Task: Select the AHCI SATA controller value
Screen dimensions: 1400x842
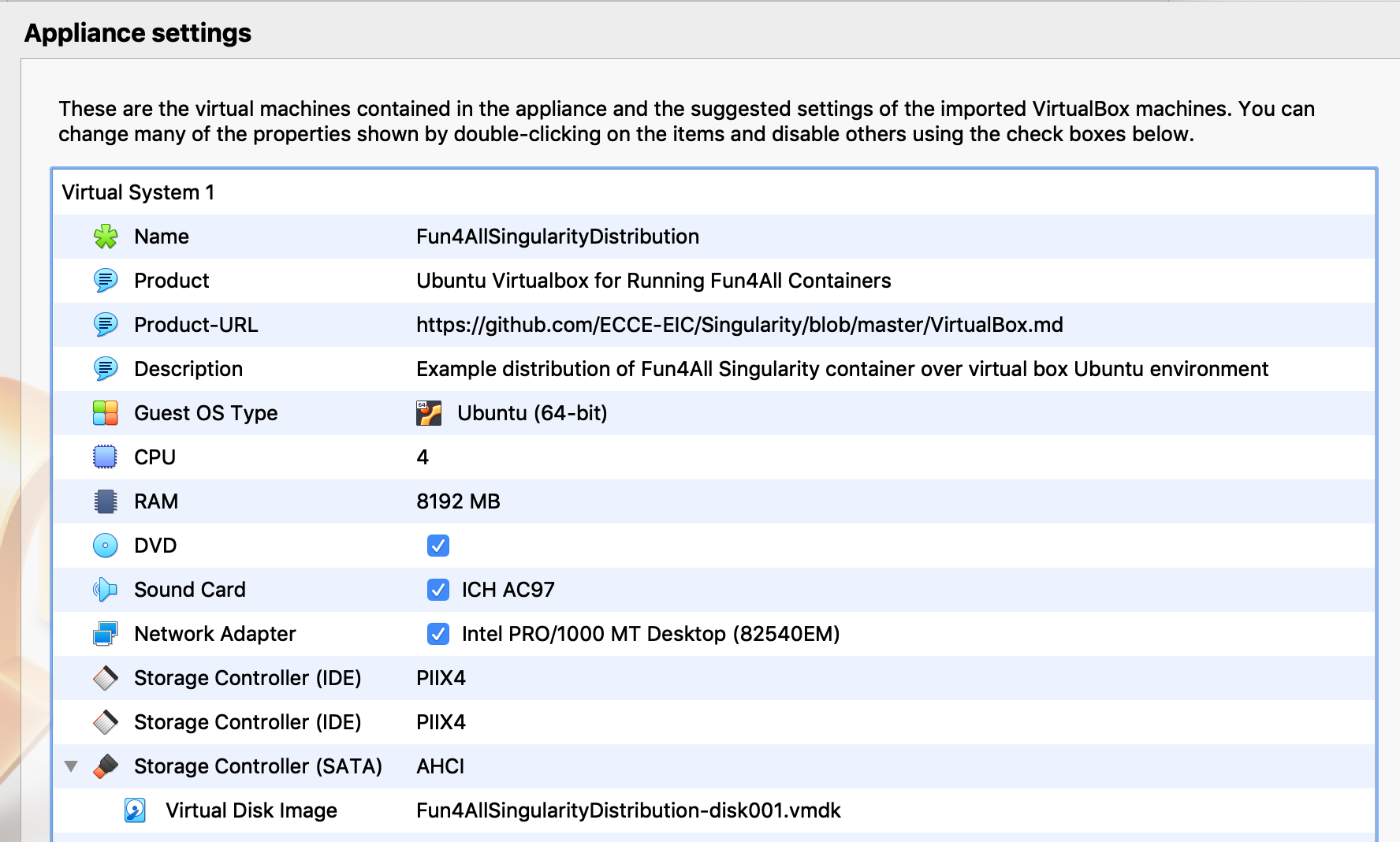Action: point(440,766)
